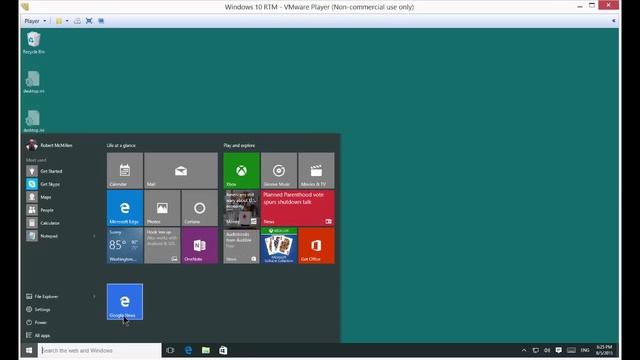Open the Mail tile

pyautogui.click(x=181, y=171)
